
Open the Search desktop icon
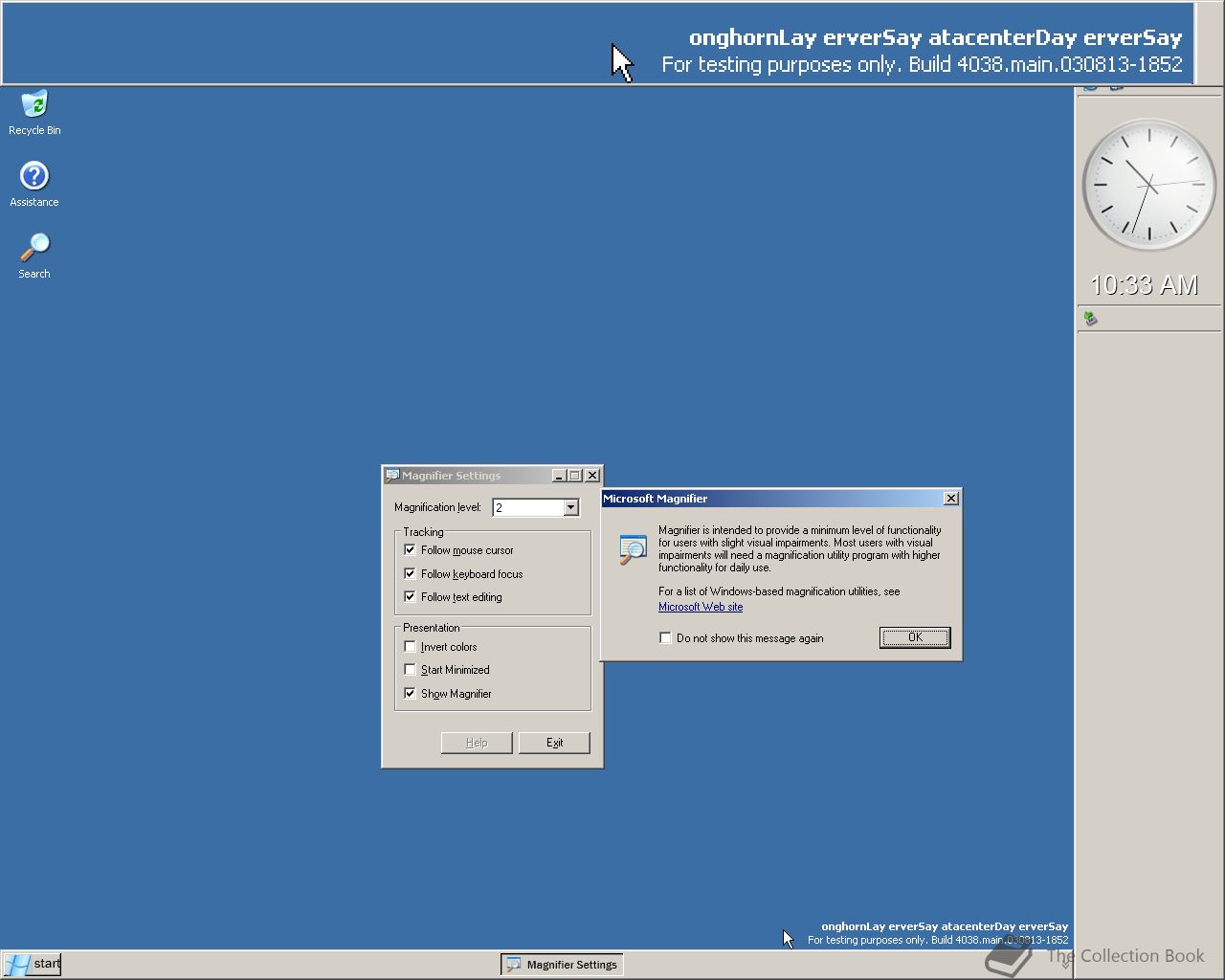coord(34,256)
